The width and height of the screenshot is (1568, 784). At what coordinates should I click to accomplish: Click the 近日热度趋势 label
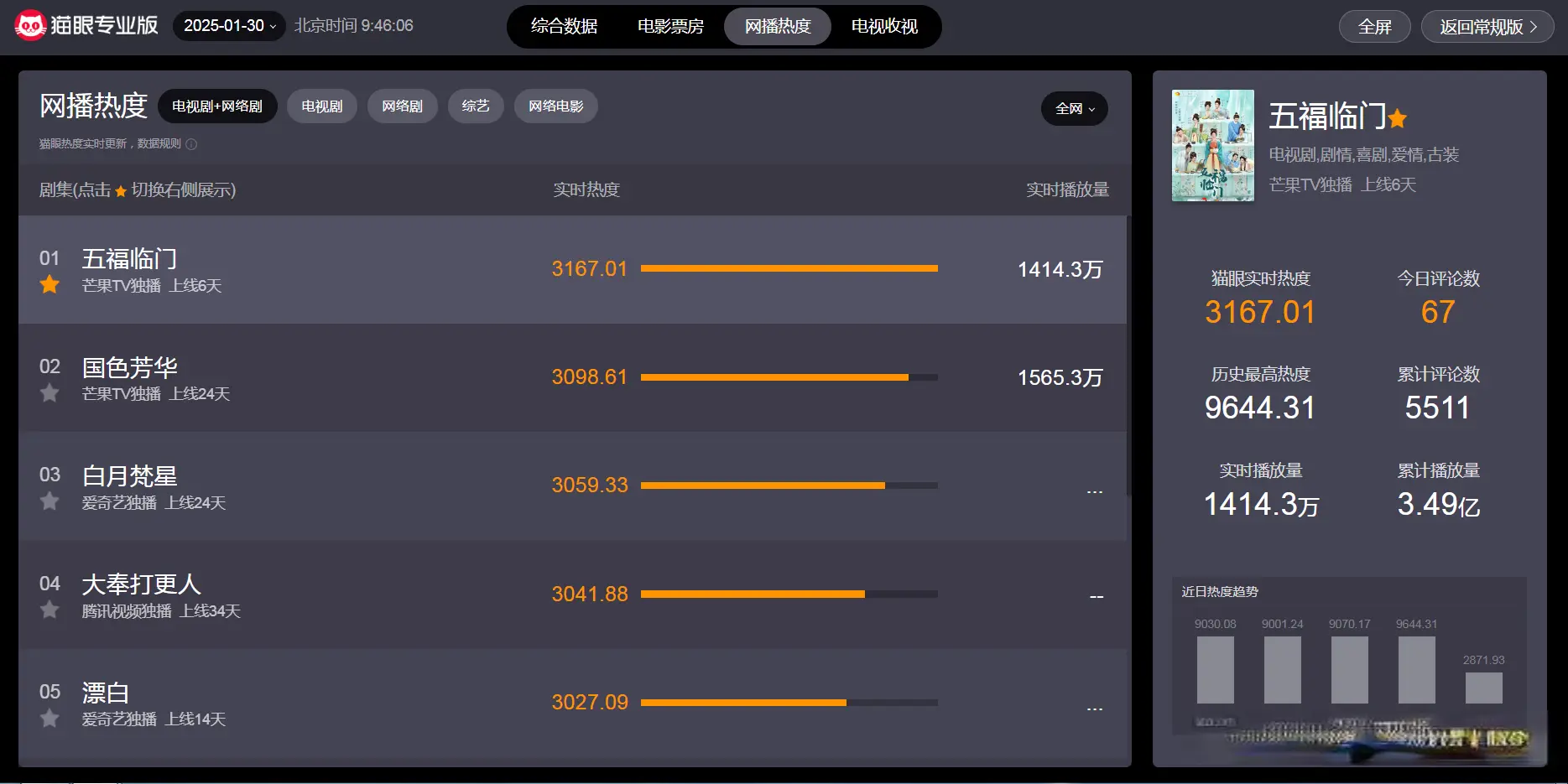pyautogui.click(x=1220, y=592)
